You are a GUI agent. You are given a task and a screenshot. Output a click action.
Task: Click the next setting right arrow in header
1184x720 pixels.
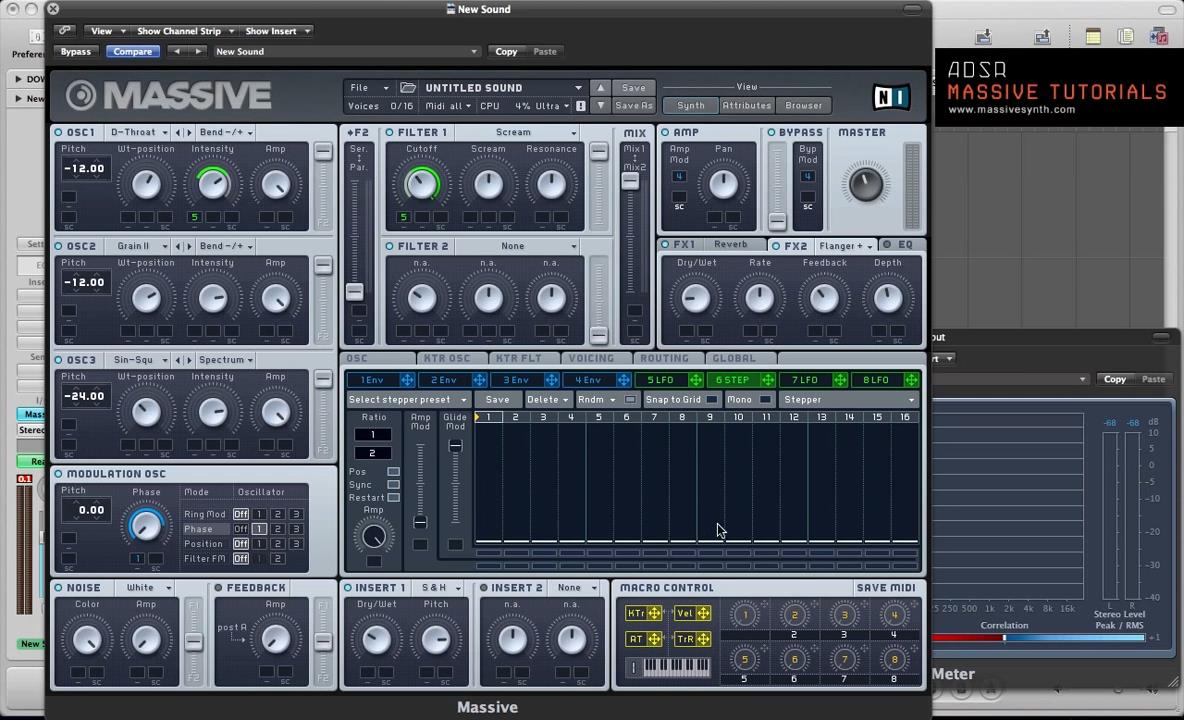198,51
